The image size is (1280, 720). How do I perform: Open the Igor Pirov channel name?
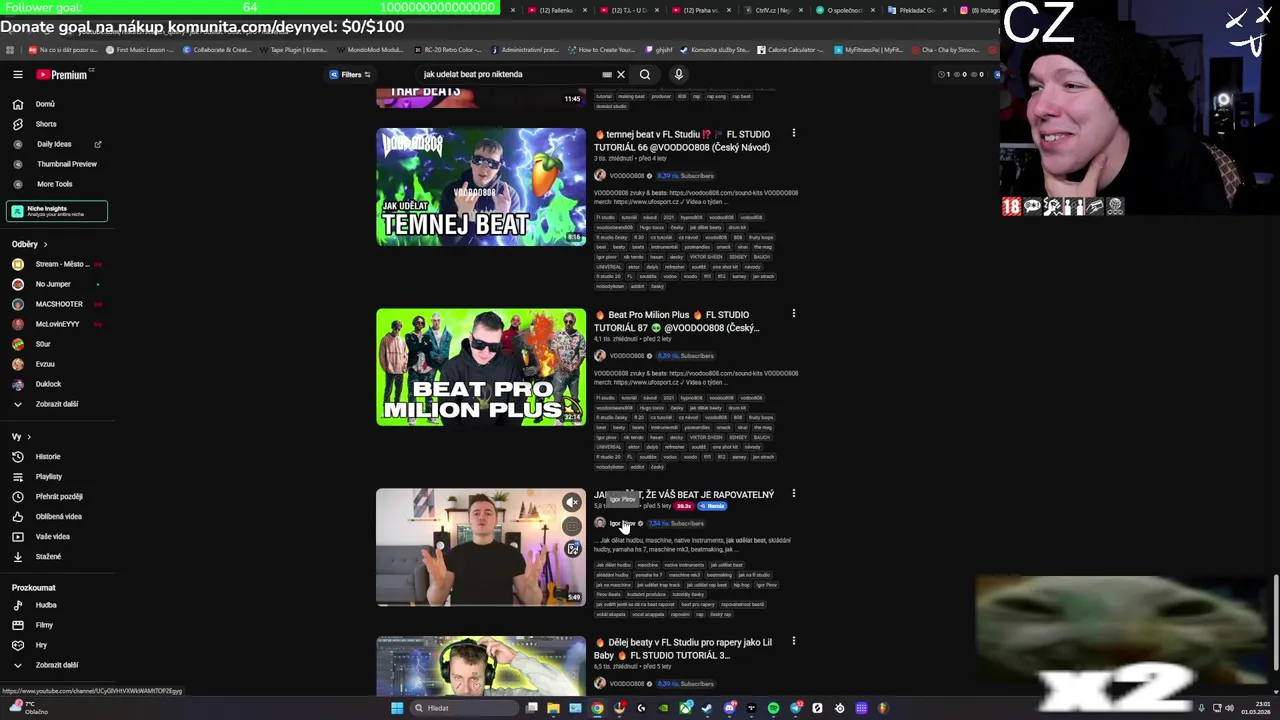[x=622, y=524]
